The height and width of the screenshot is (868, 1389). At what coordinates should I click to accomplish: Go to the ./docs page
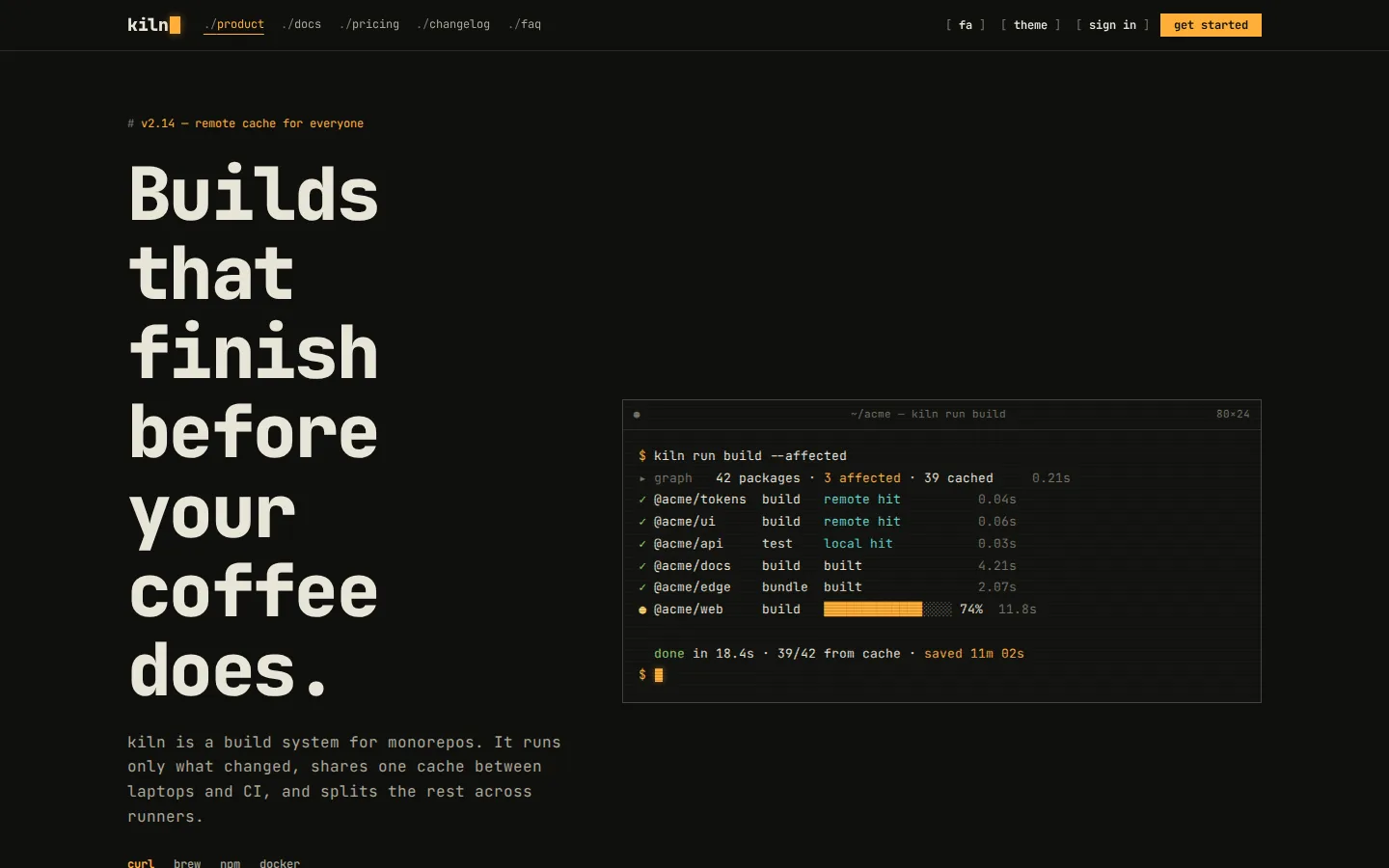point(302,24)
